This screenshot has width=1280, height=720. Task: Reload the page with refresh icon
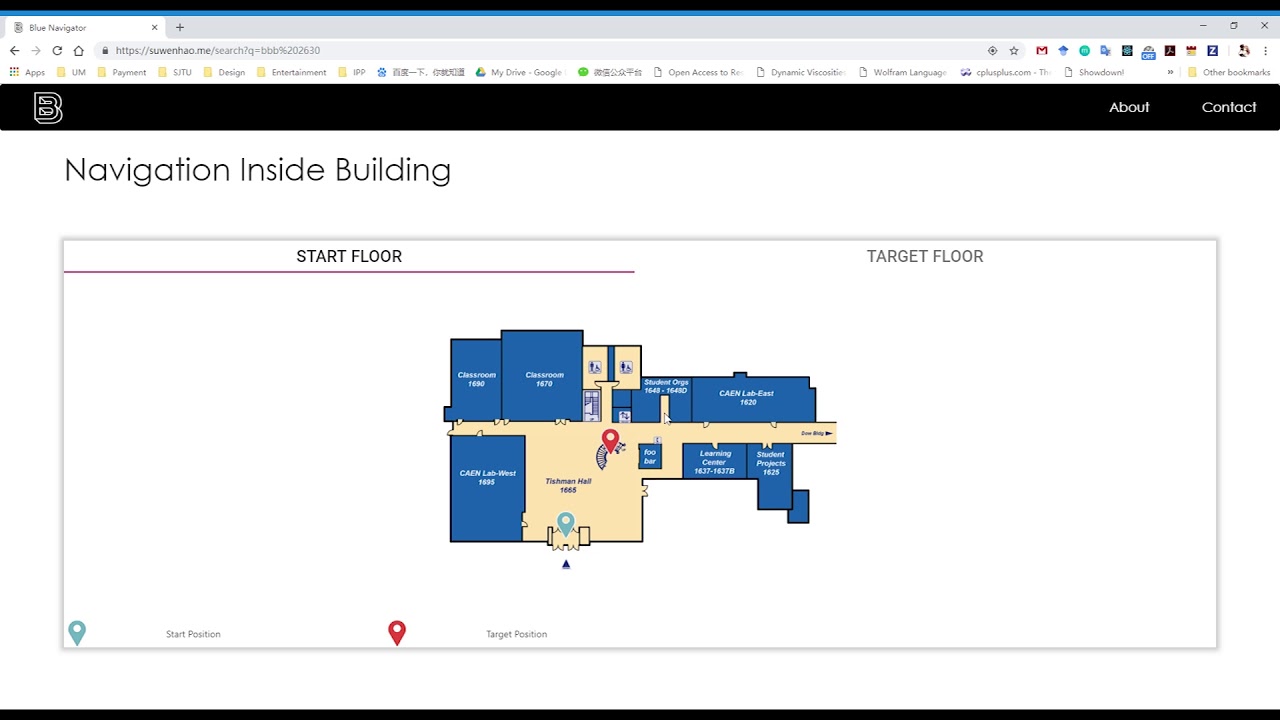click(57, 50)
